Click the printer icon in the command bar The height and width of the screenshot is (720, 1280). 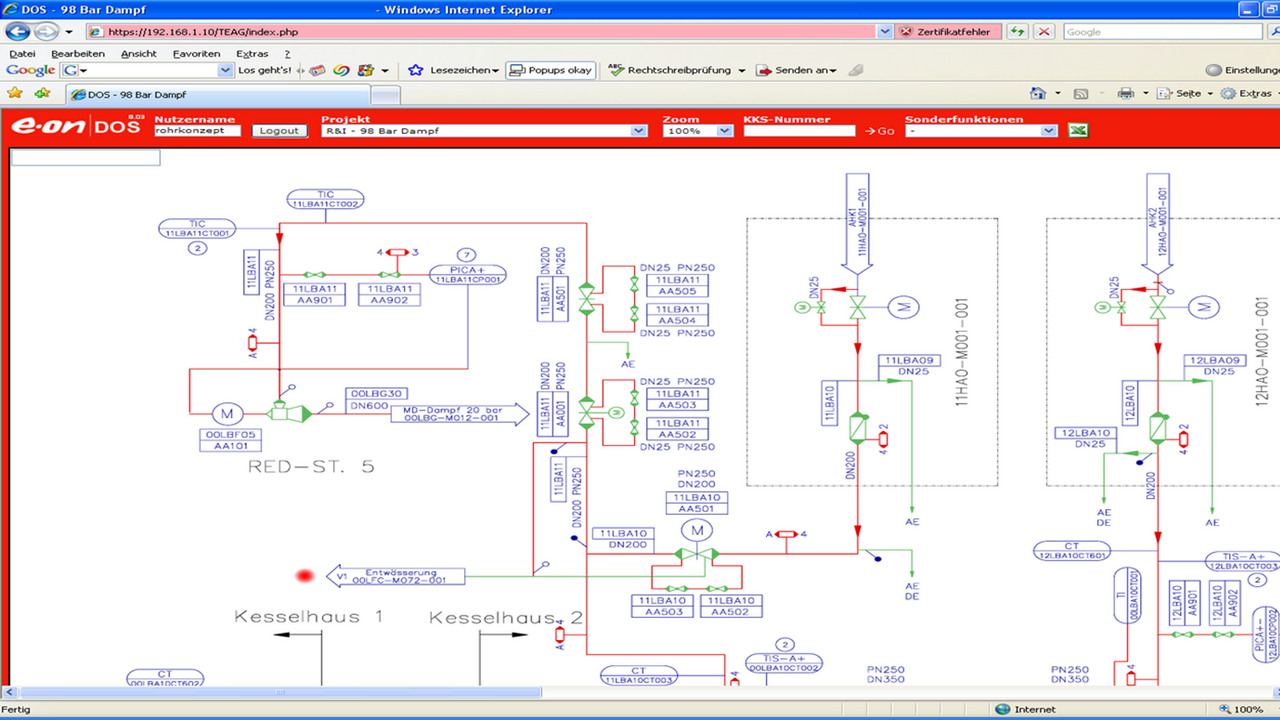[1125, 94]
